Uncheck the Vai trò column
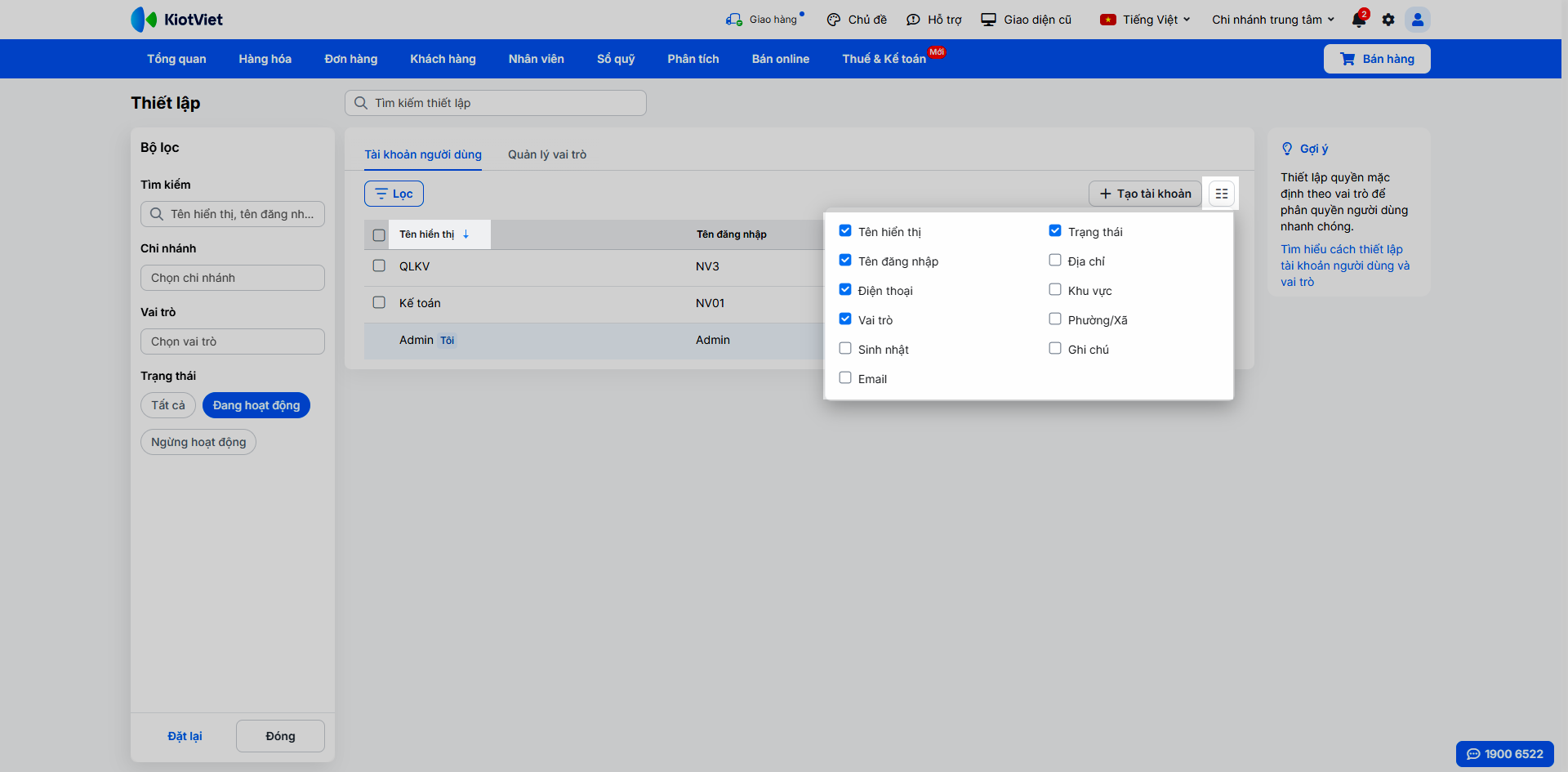 click(x=845, y=319)
